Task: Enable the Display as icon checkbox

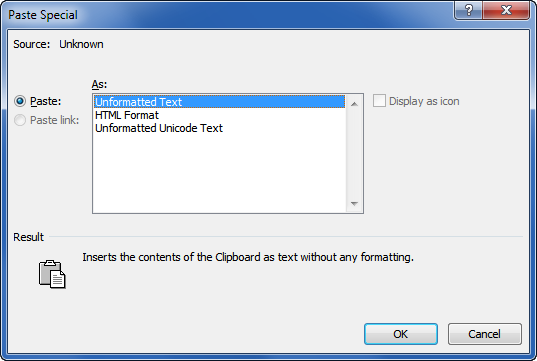Action: coord(379,101)
